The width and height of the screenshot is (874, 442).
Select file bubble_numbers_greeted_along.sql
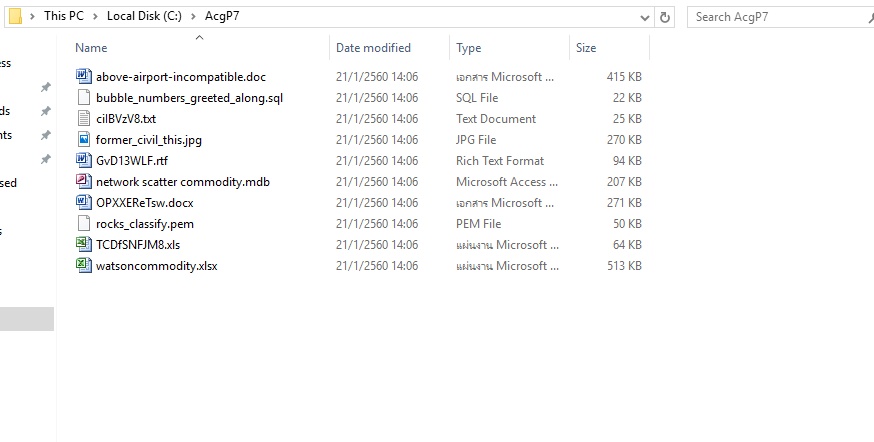coord(189,98)
